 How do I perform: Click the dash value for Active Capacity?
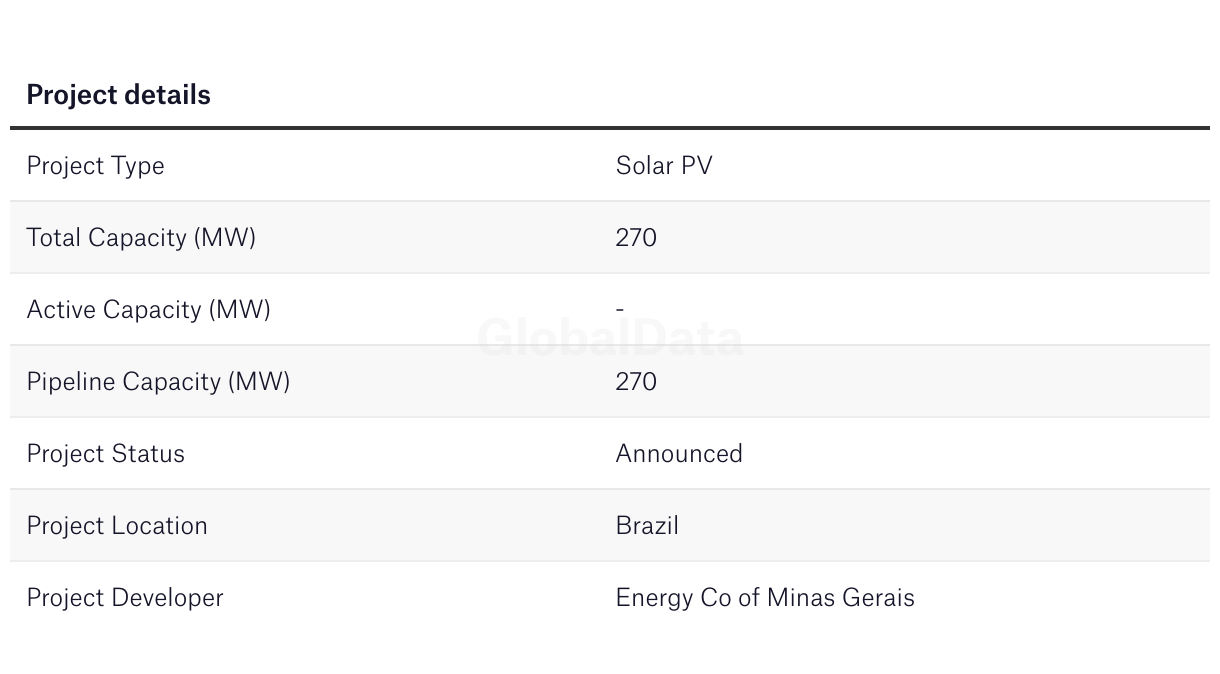(x=620, y=310)
